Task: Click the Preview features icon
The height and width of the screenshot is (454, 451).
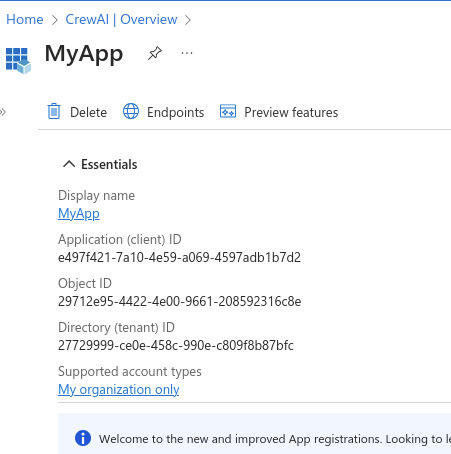Action: coord(228,111)
